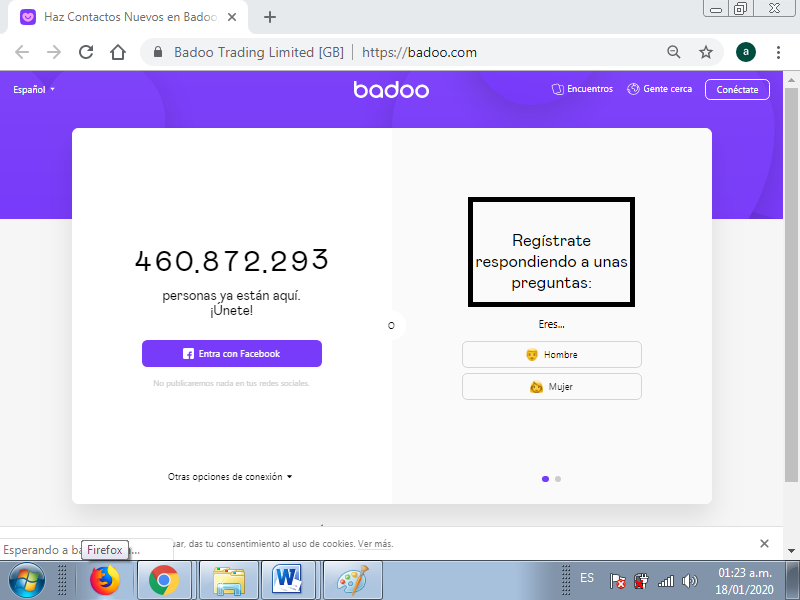Dismiss the cookie notice
800x600 pixels.
764,543
